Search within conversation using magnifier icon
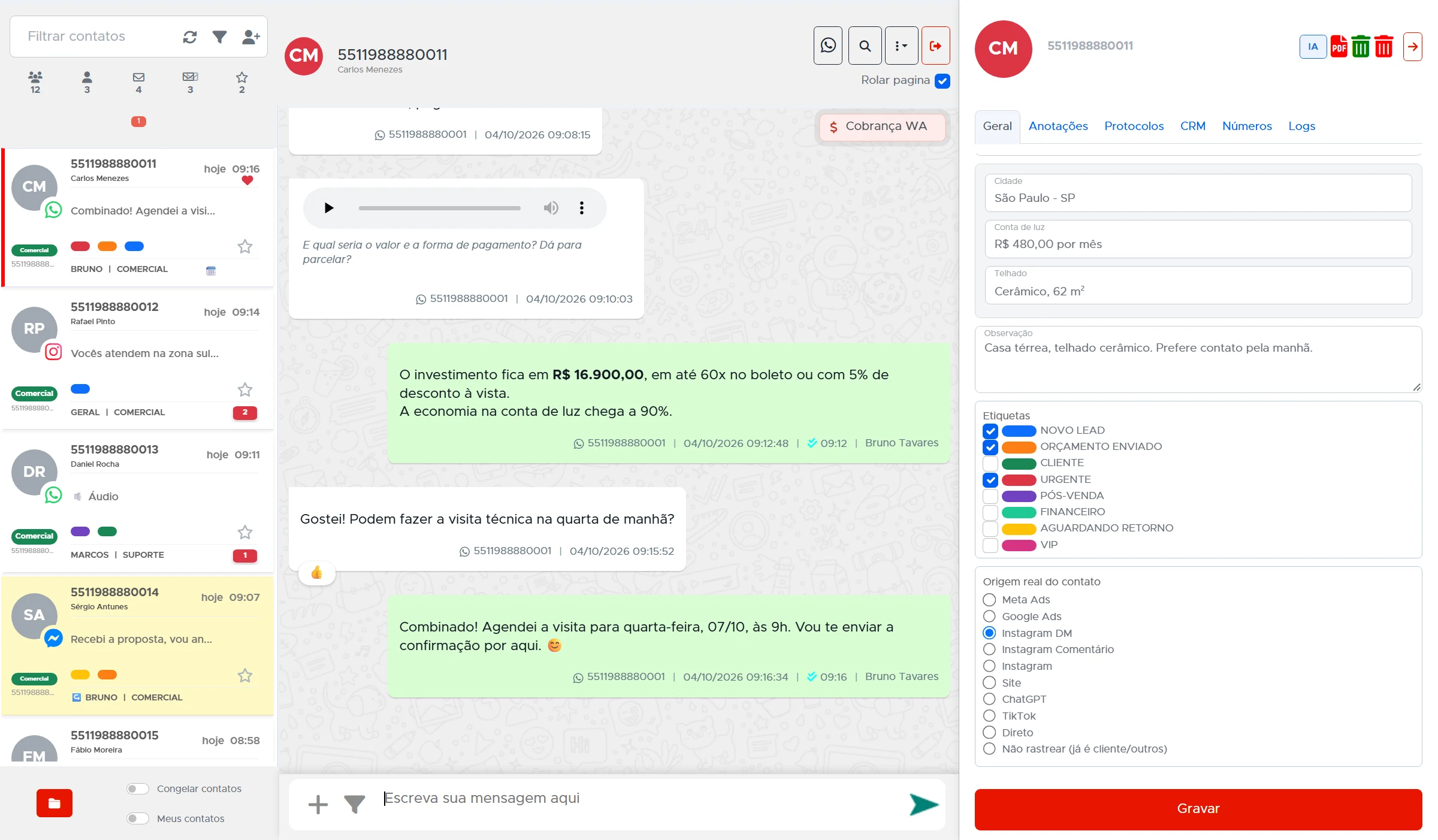1438x840 pixels. (x=865, y=46)
